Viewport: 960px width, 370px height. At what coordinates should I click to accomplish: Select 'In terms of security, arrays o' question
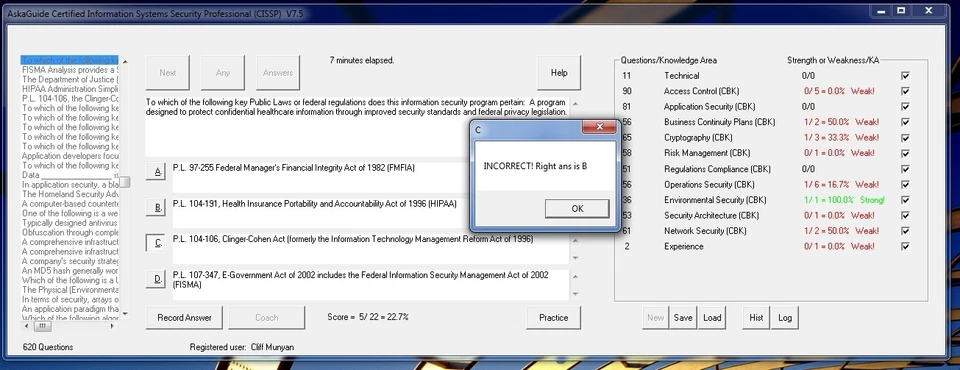tap(70, 299)
